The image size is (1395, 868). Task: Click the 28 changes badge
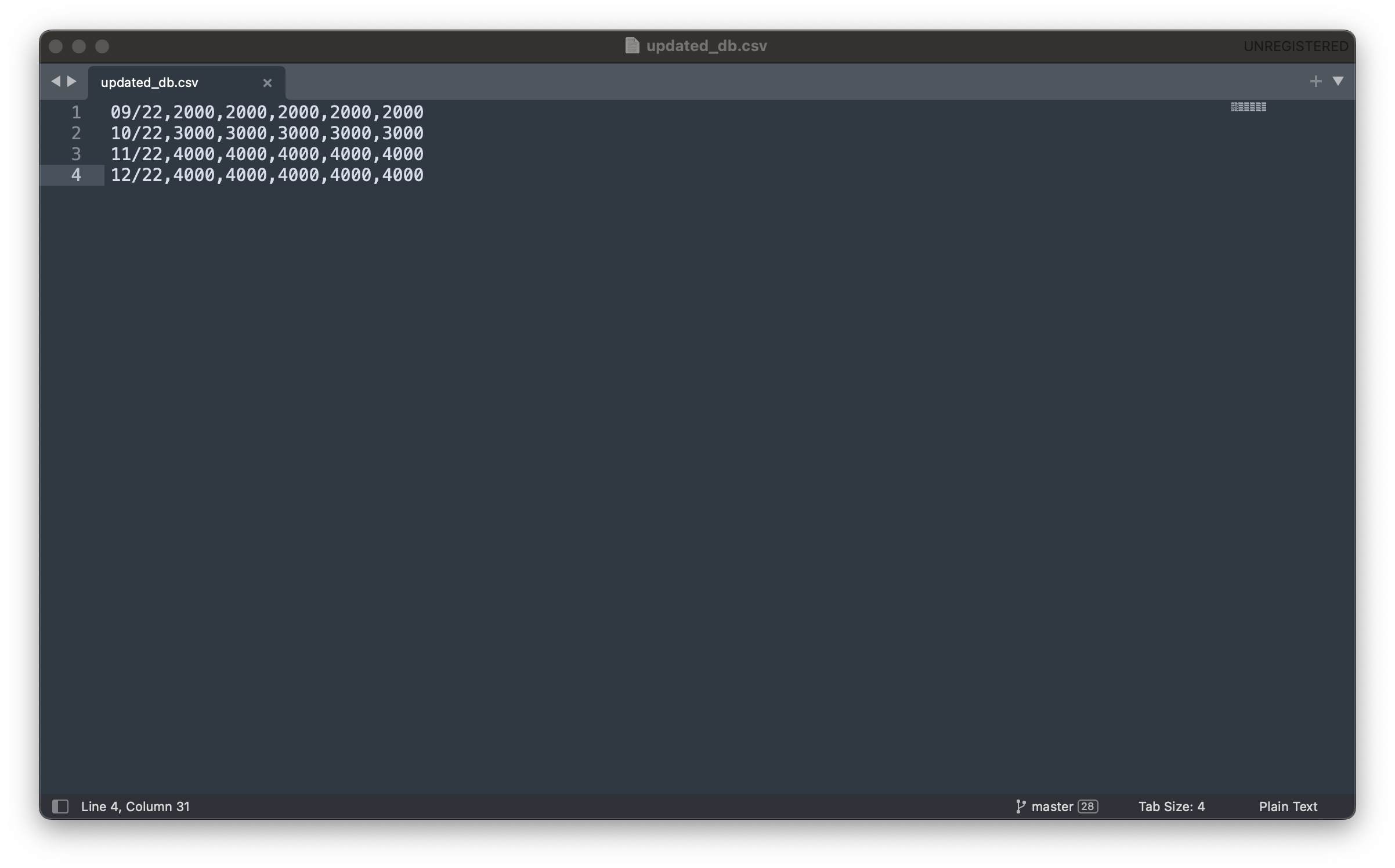1087,806
